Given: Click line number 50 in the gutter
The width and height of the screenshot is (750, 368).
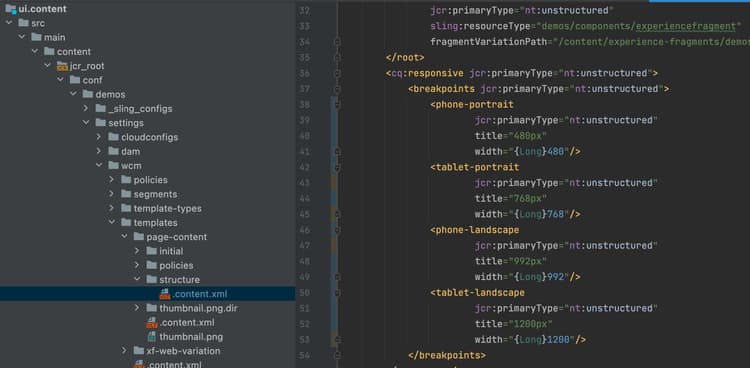Looking at the screenshot, I should click(x=304, y=292).
